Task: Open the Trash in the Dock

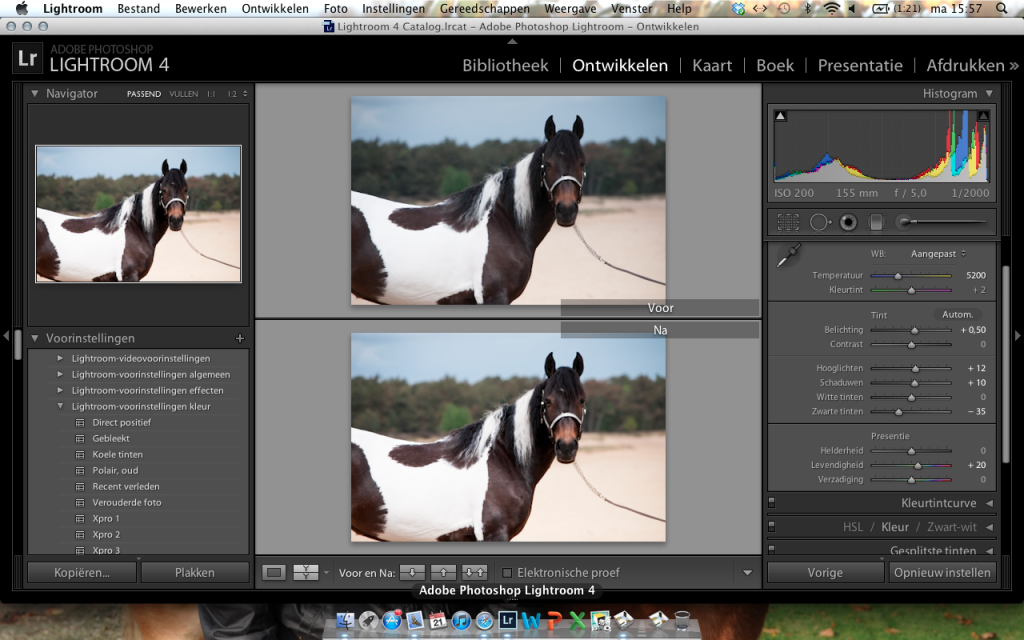Action: [682, 620]
